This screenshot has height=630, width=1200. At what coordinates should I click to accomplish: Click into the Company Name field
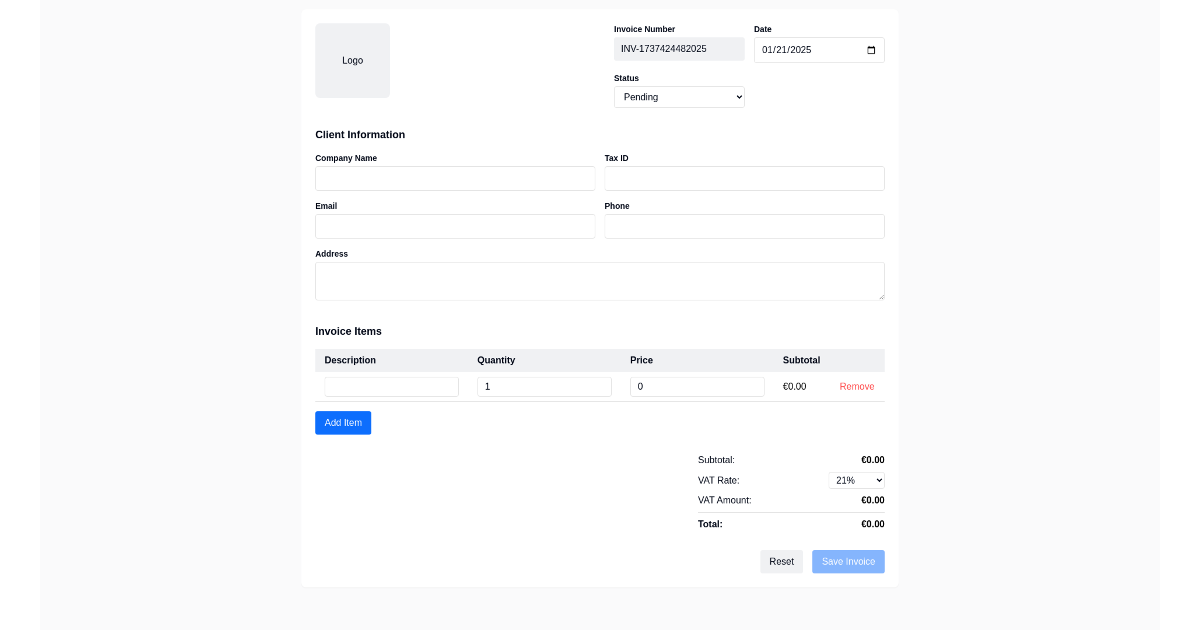point(455,178)
